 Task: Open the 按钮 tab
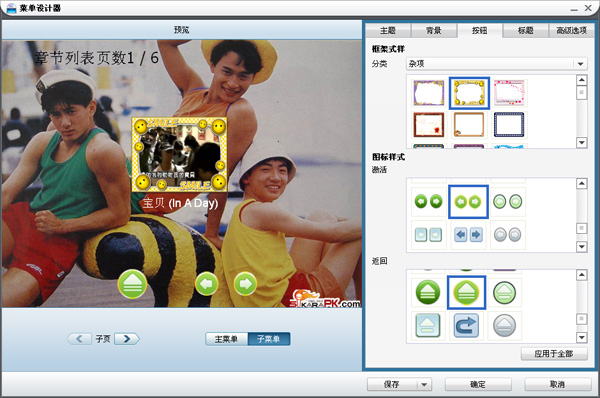pyautogui.click(x=480, y=30)
